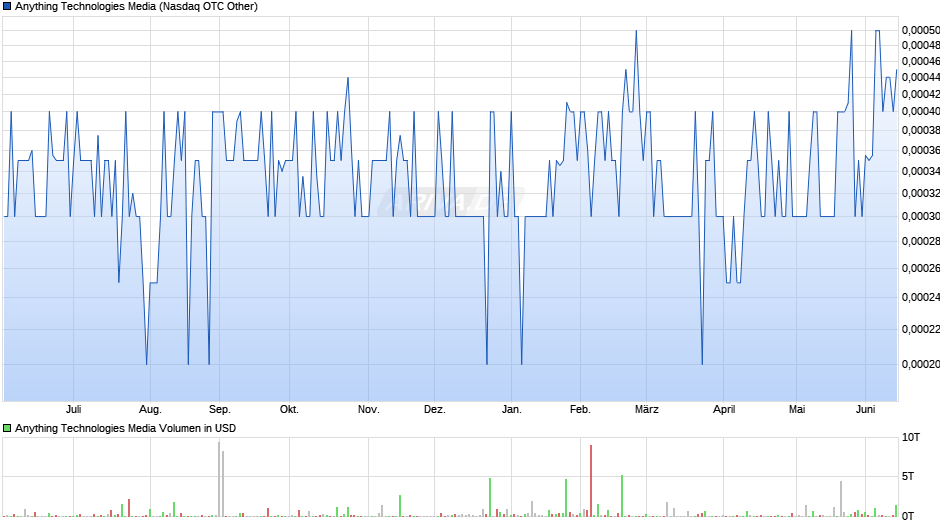Screen dimensions: 940x526
Task: Click the tall red volume bar in February
Action: coord(590,480)
